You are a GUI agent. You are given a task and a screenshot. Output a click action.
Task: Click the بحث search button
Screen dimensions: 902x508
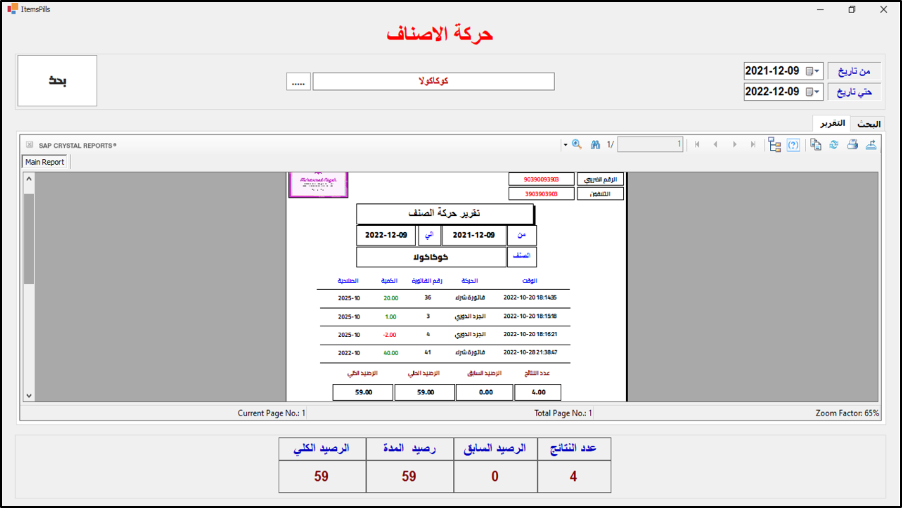pyautogui.click(x=57, y=81)
